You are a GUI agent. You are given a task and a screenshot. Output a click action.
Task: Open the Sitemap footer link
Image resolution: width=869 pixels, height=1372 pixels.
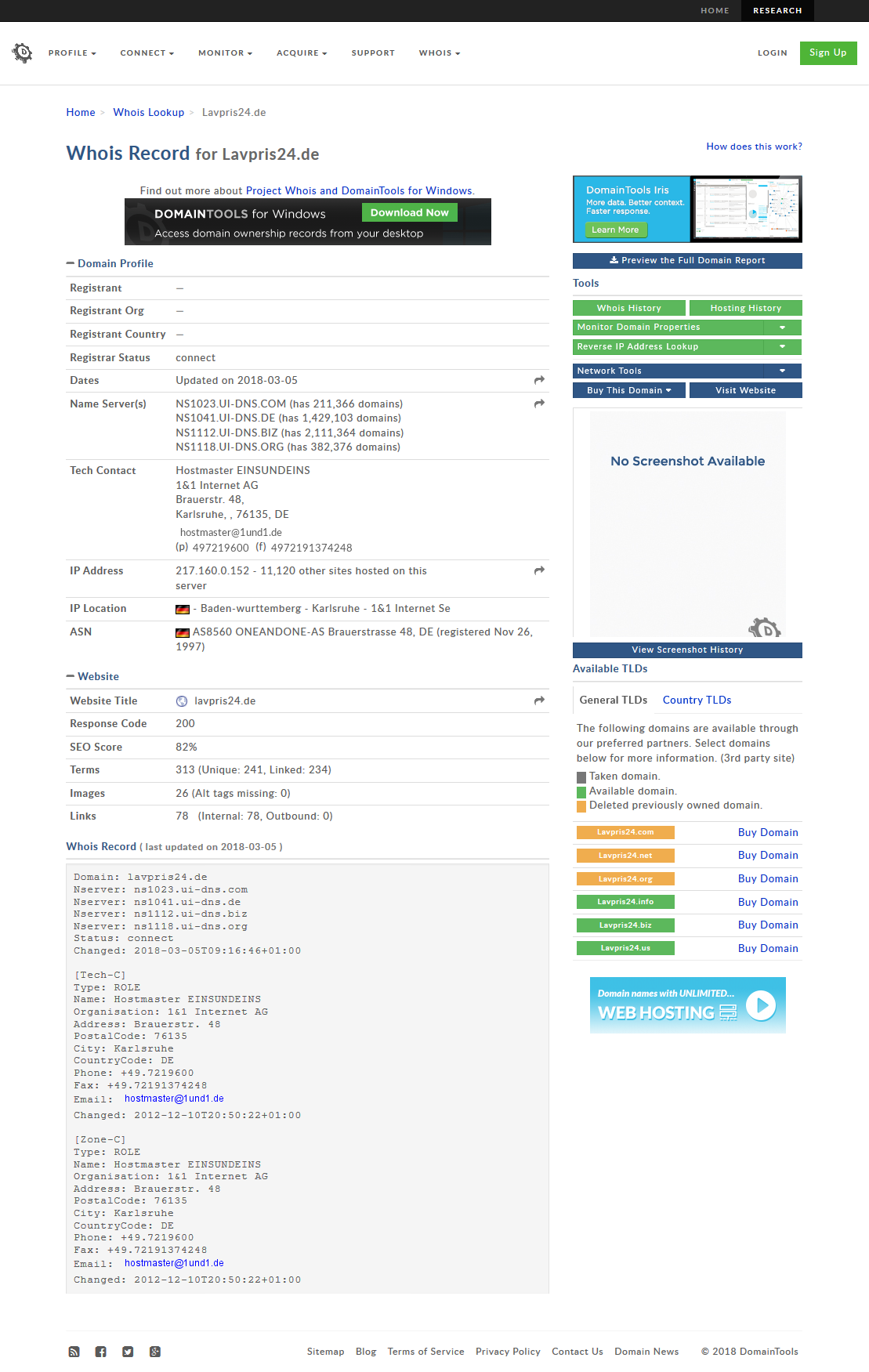pos(325,1352)
